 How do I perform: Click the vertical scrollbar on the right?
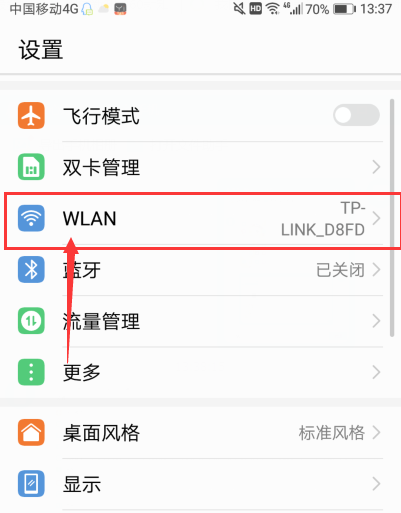(392, 218)
